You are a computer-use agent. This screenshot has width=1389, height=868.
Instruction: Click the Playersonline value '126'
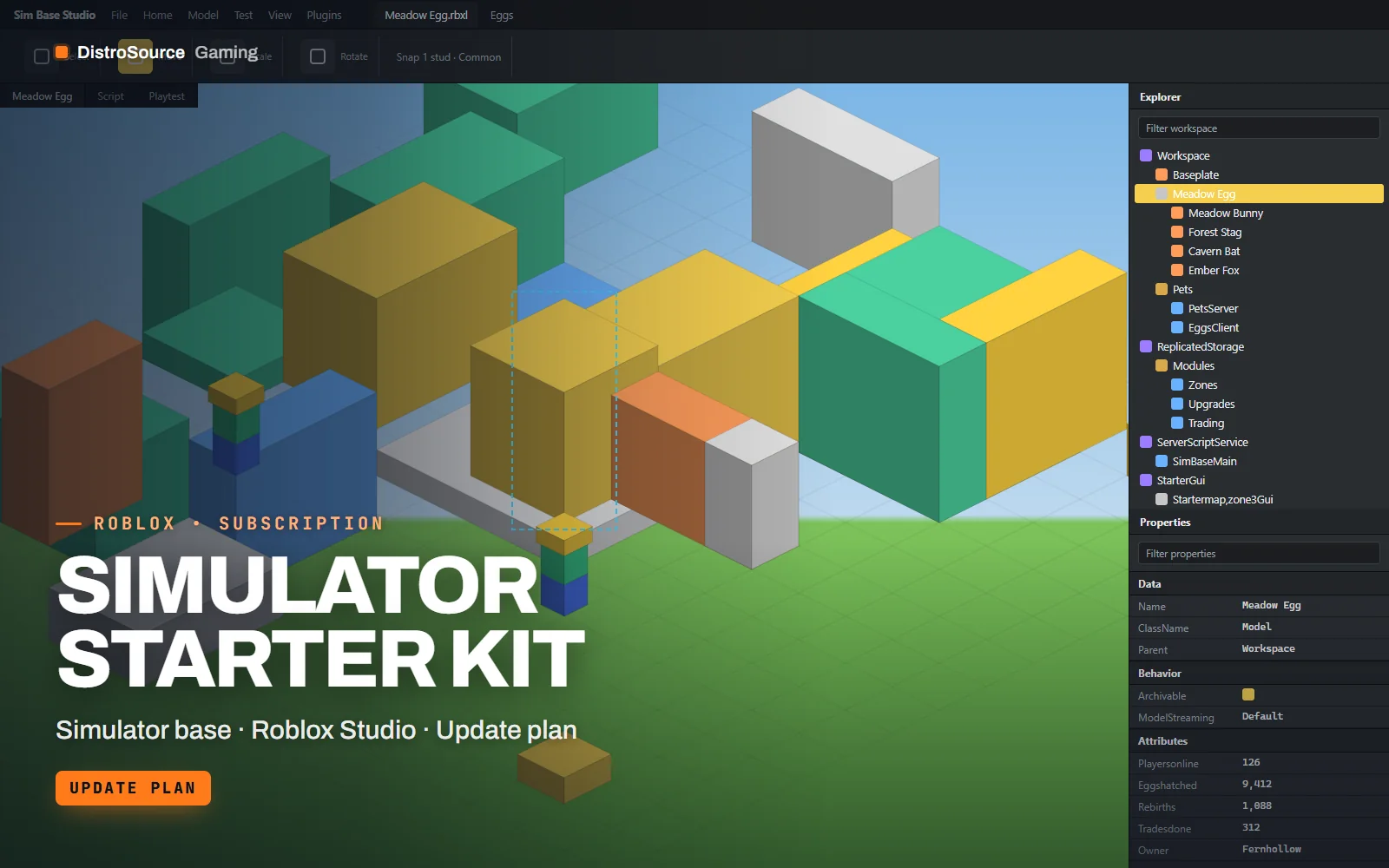(1251, 762)
